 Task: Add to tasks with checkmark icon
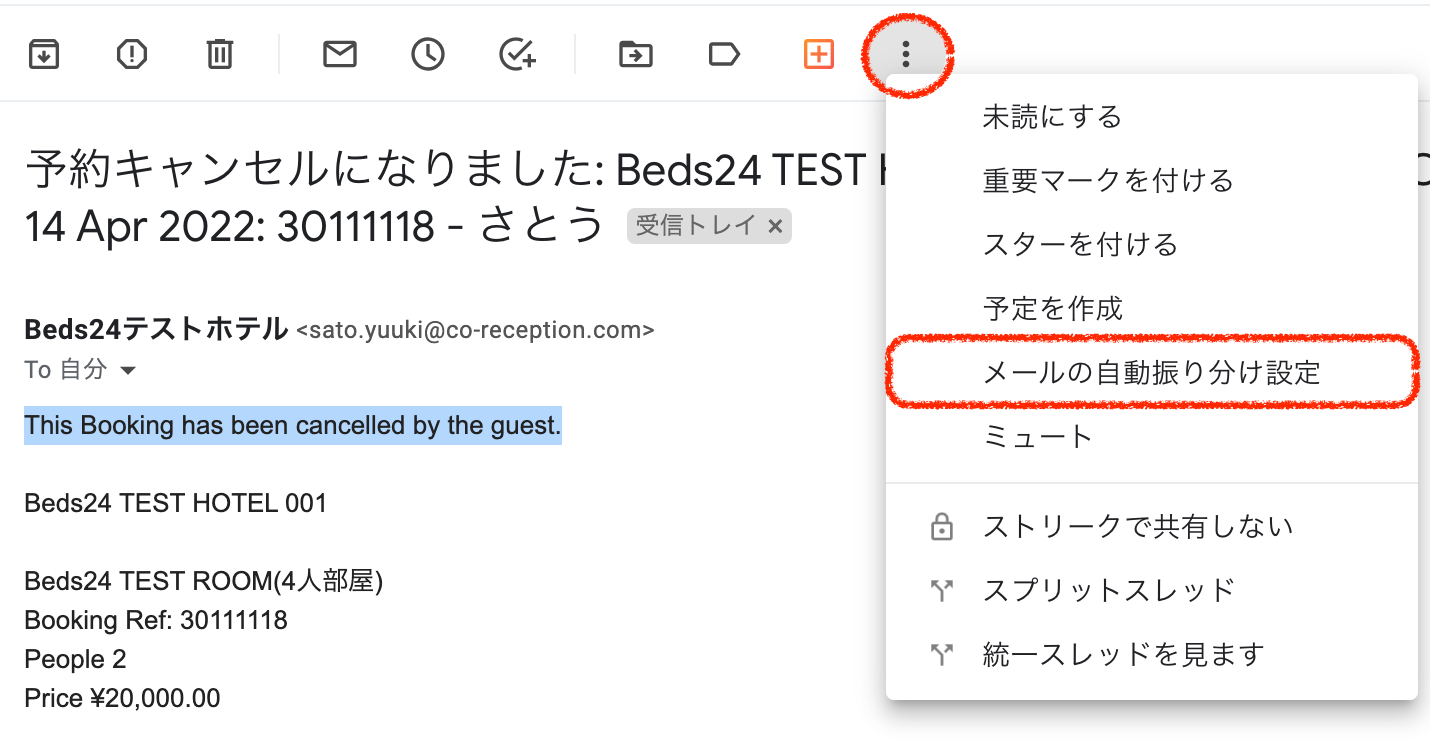517,54
